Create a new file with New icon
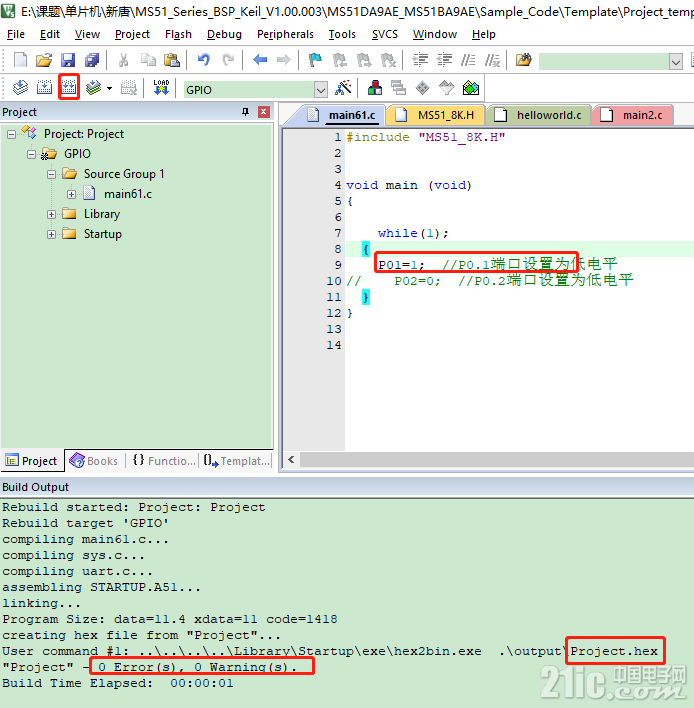694x708 pixels. coord(20,60)
